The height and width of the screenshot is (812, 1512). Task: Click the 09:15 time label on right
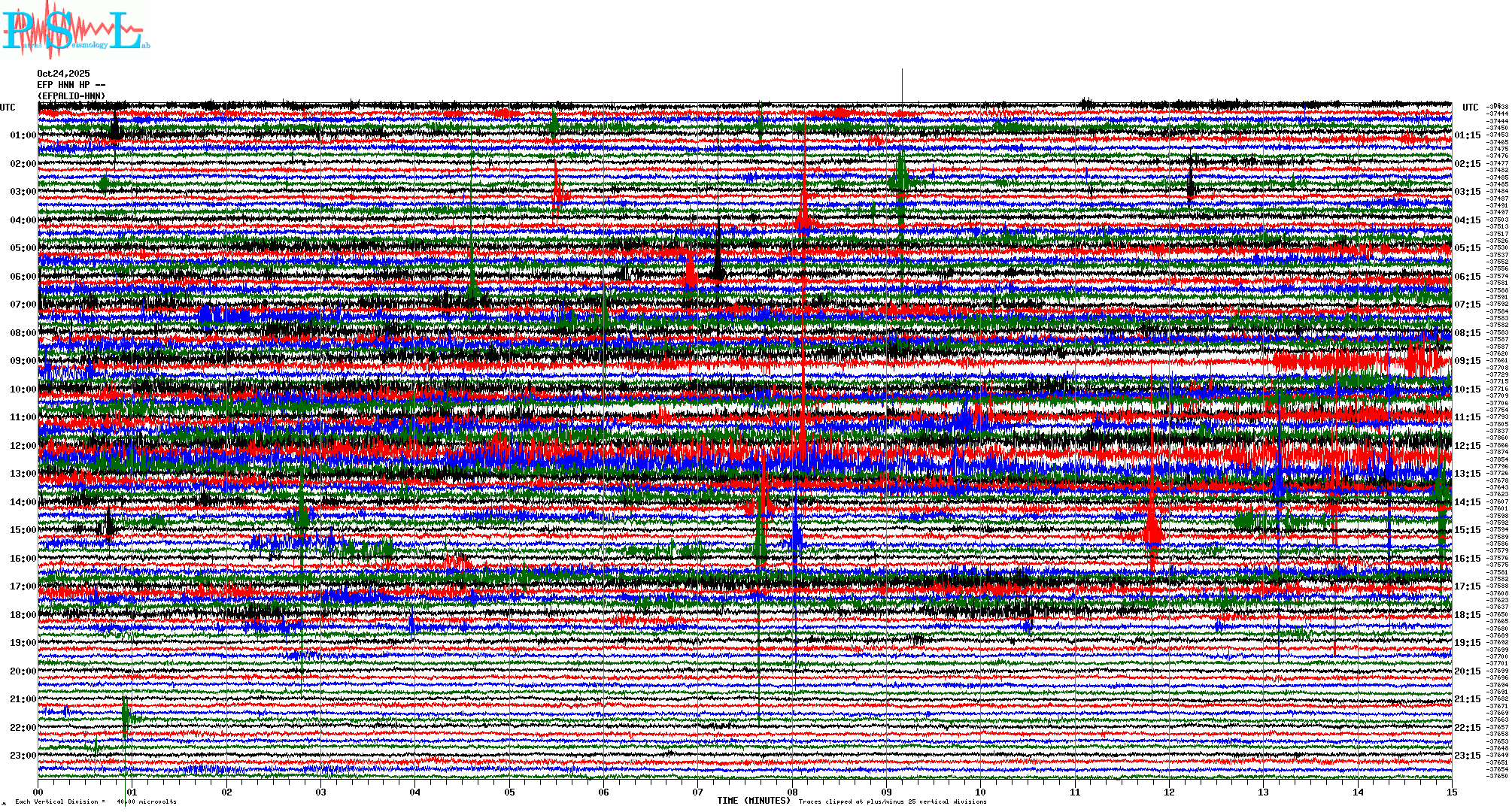coord(1467,361)
